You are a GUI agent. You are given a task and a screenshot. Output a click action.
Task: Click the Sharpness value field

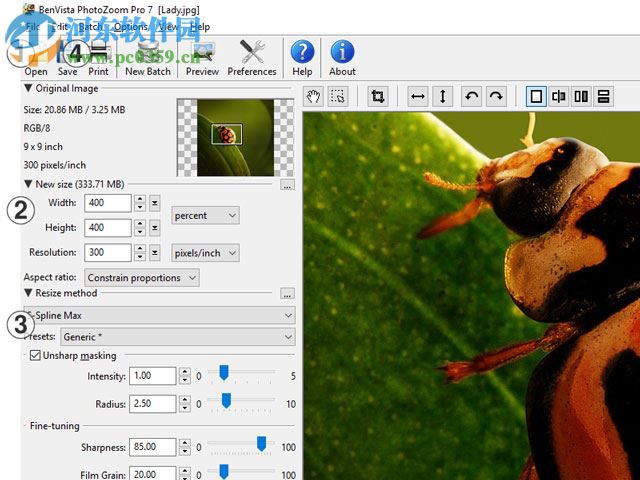tap(153, 447)
